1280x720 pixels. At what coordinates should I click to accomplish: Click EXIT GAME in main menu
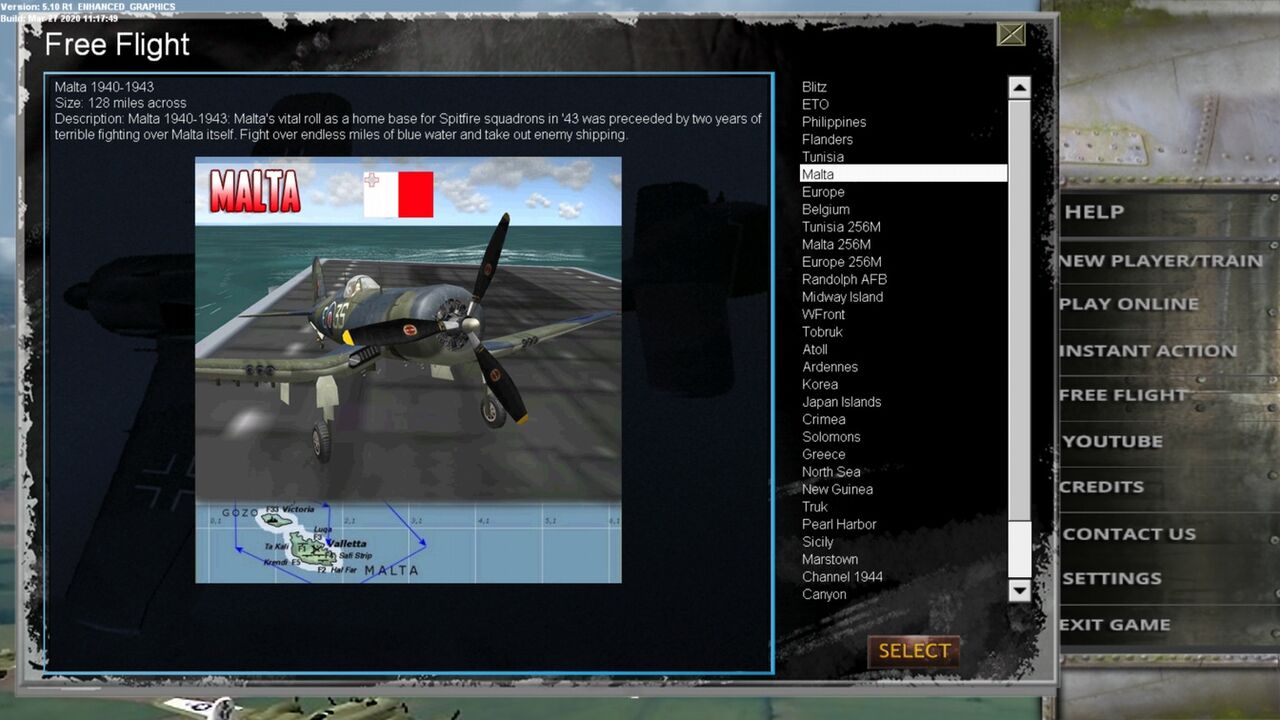[x=1115, y=625]
